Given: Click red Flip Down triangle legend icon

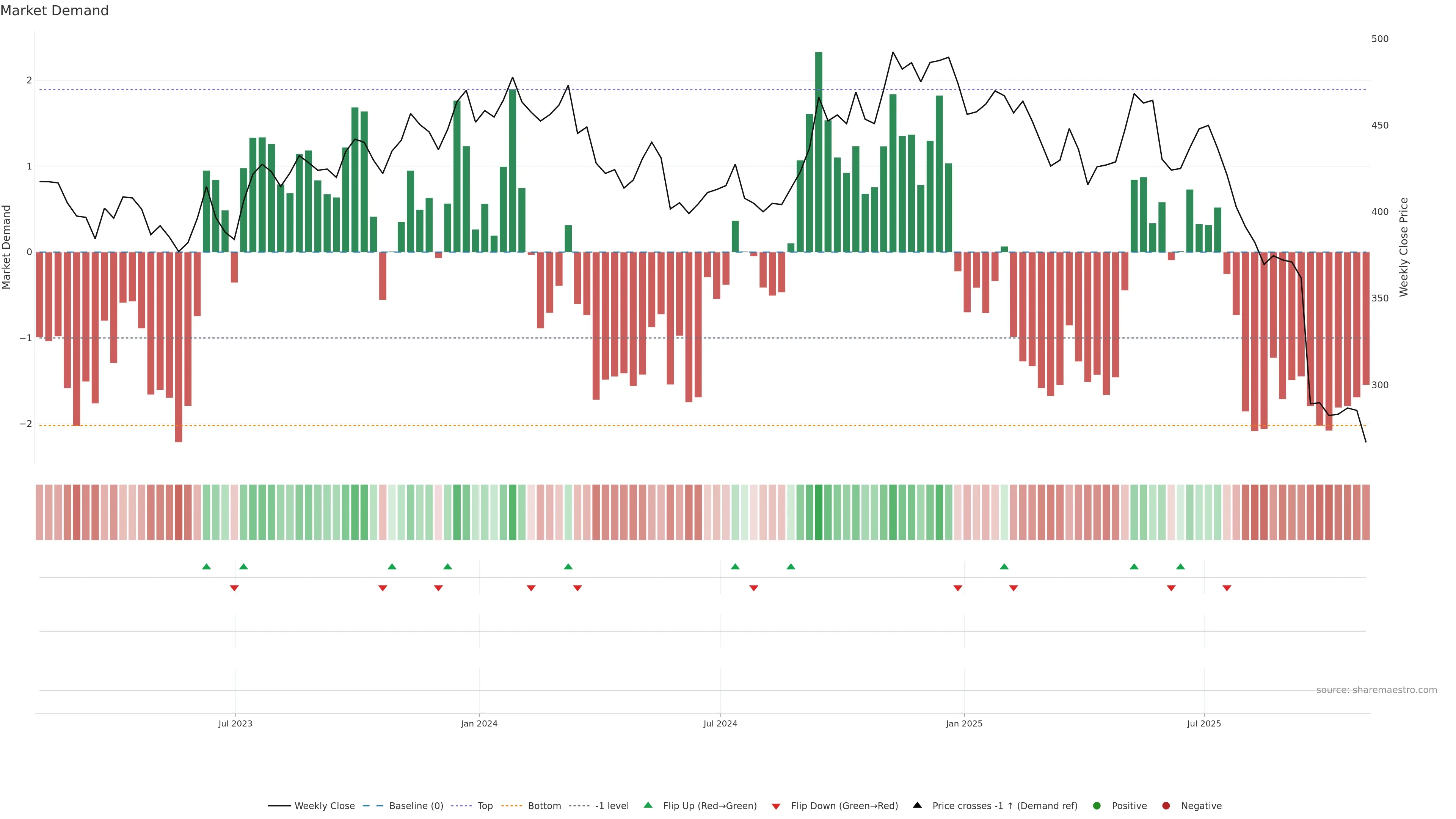Looking at the screenshot, I should (776, 806).
